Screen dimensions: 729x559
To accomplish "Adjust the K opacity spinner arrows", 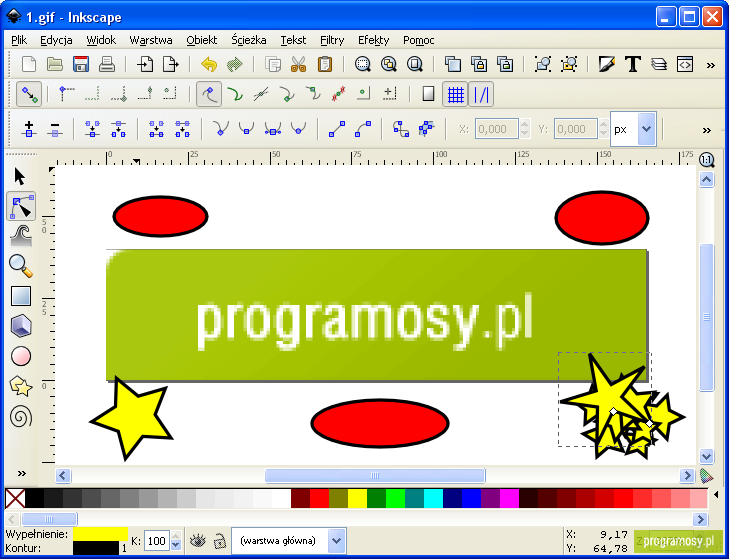I will (176, 540).
